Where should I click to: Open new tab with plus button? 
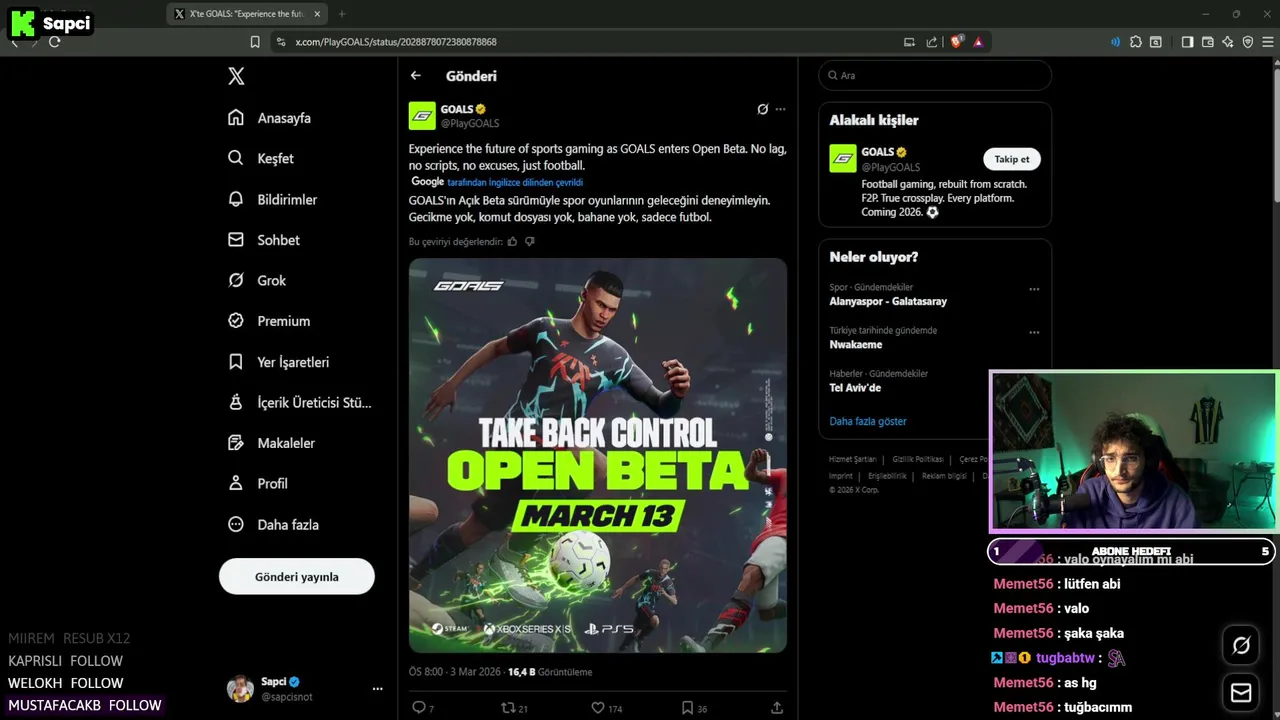tap(342, 14)
